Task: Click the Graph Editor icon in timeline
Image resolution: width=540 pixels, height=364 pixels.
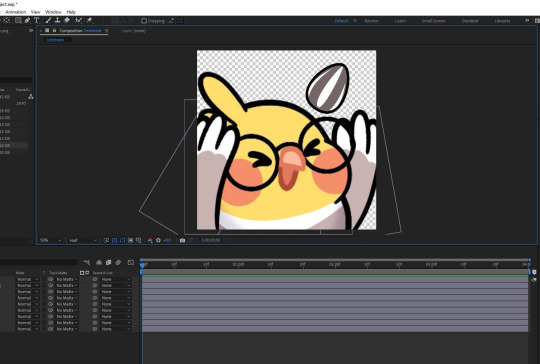Action: coord(131,263)
